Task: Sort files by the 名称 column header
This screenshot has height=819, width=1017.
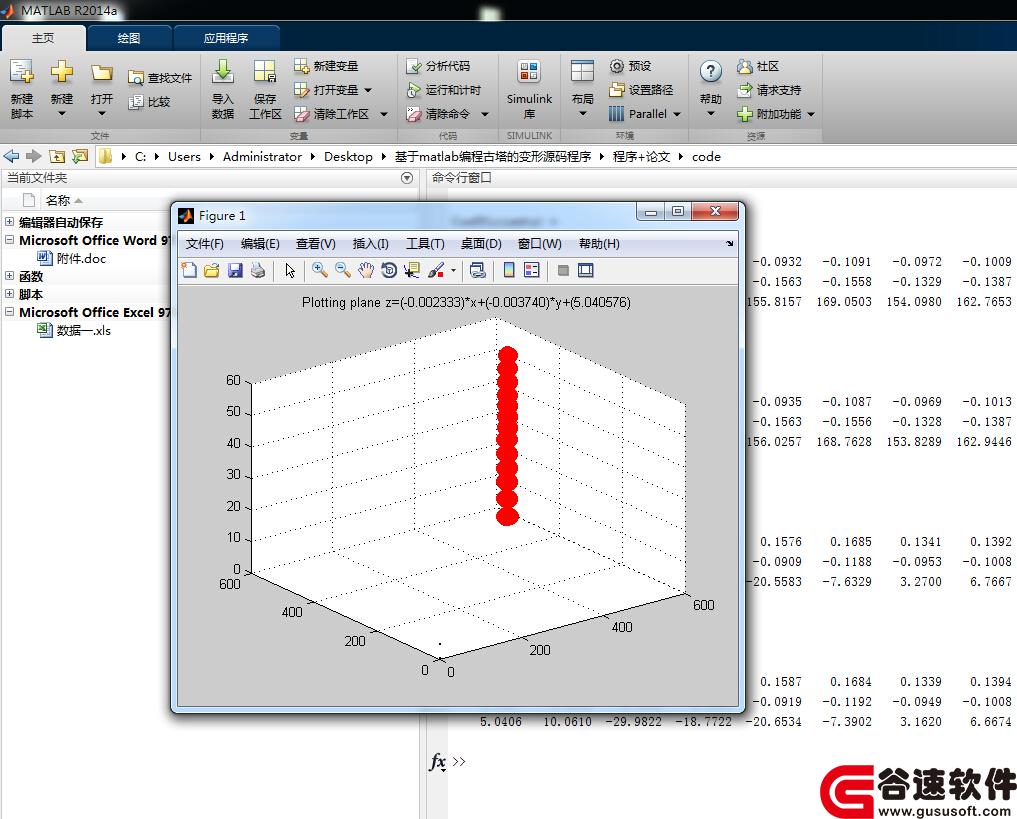Action: click(58, 200)
